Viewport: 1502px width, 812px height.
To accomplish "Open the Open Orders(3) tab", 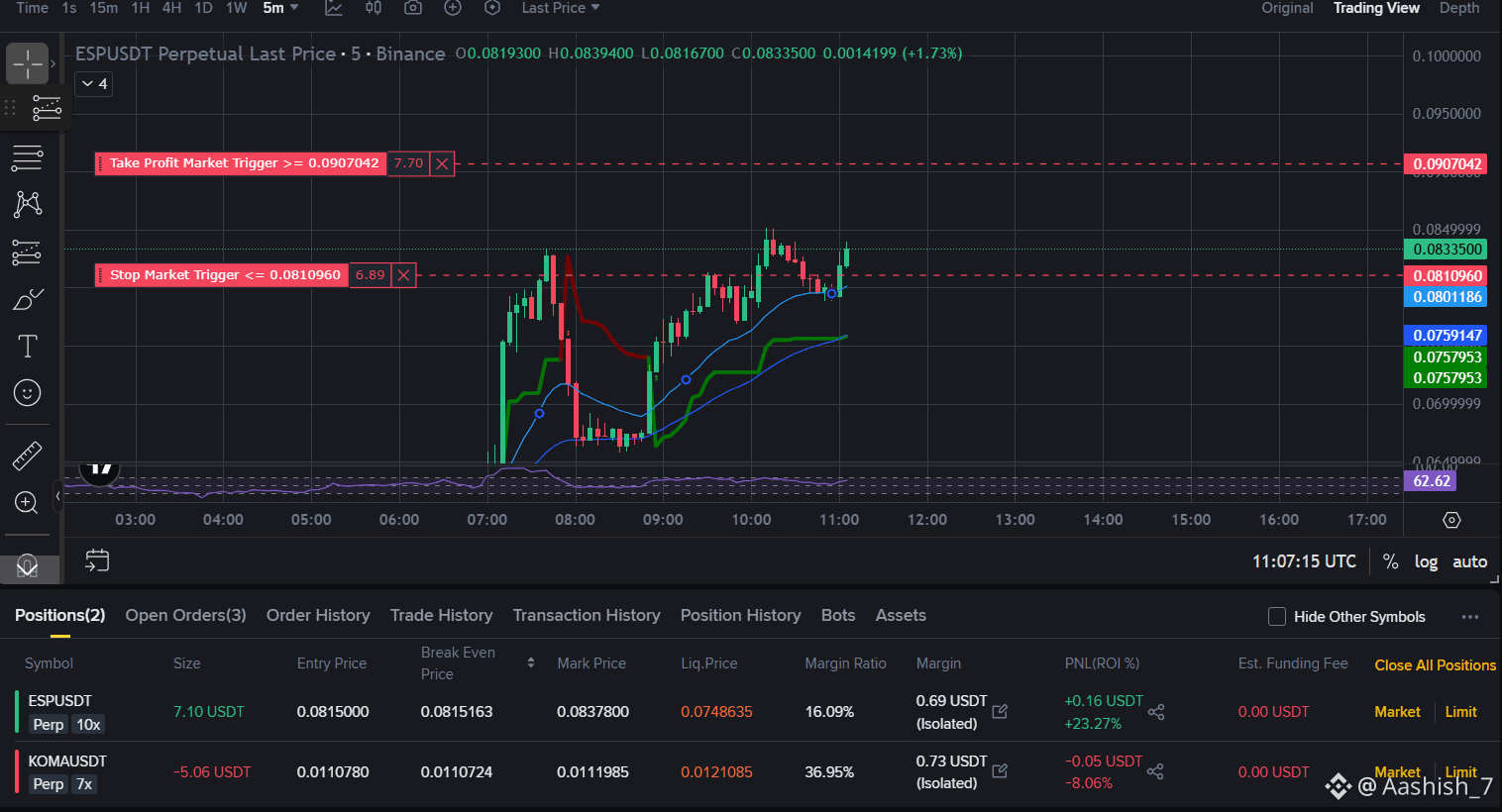I will (x=185, y=615).
